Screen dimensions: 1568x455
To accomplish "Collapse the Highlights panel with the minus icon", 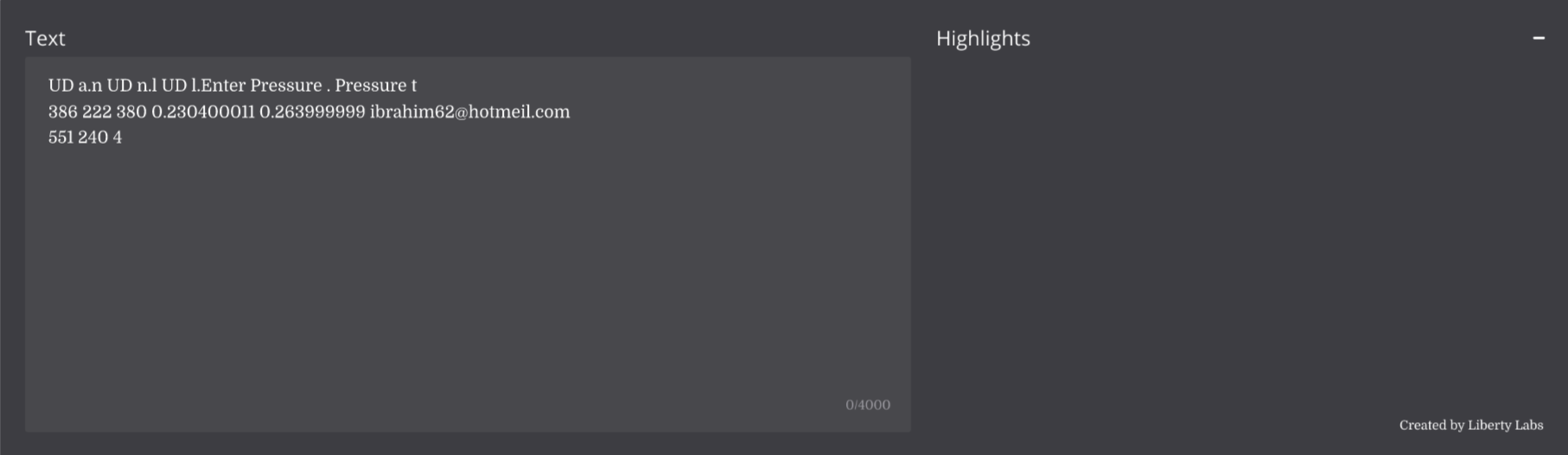I will click(x=1538, y=38).
